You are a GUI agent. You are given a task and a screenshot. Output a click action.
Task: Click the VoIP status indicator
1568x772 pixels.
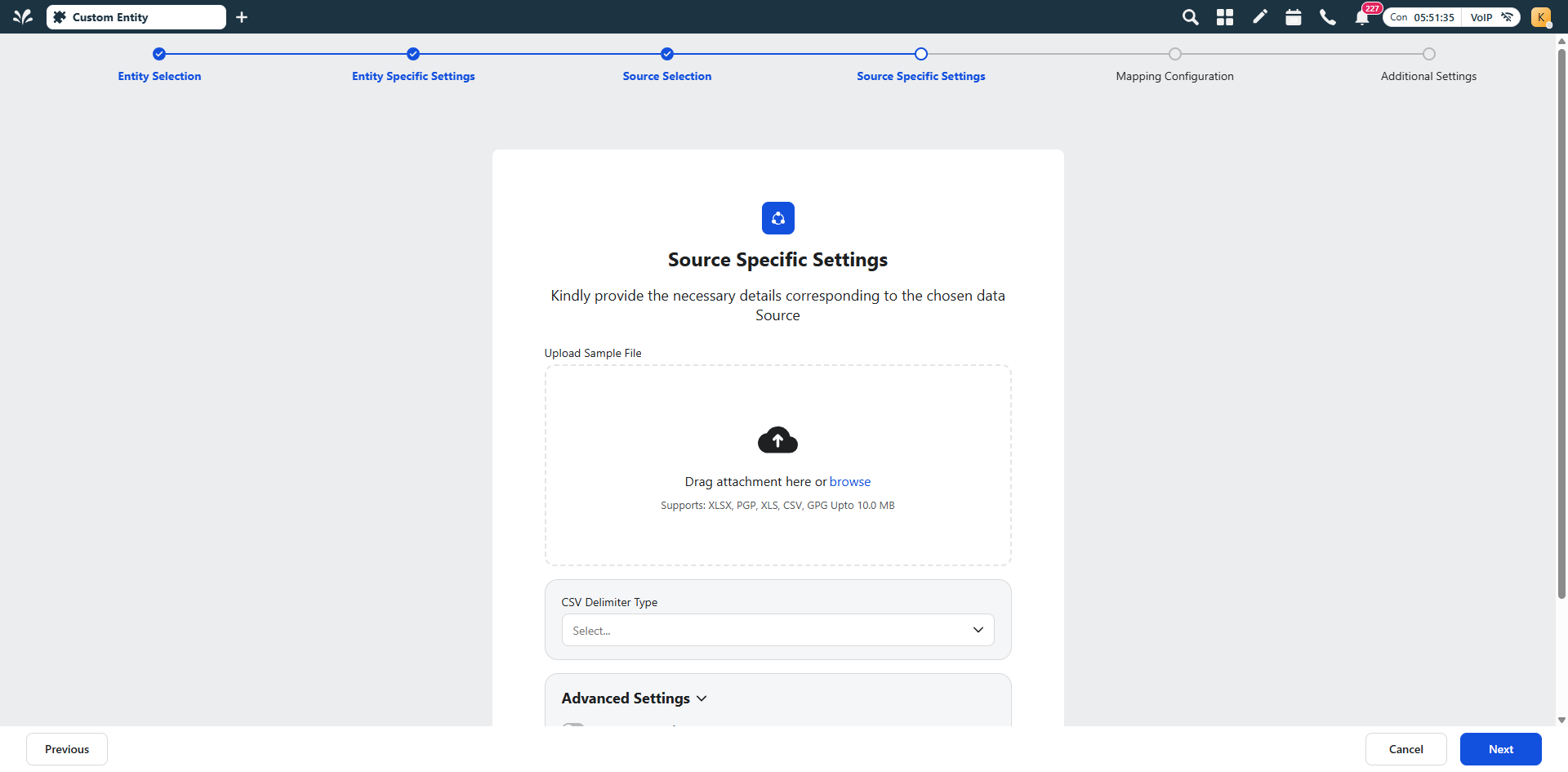point(1490,17)
